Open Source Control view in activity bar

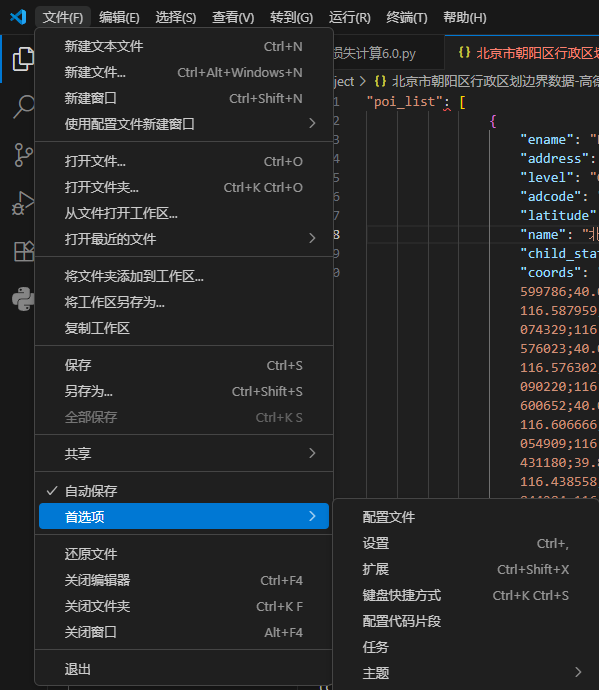tap(23, 155)
